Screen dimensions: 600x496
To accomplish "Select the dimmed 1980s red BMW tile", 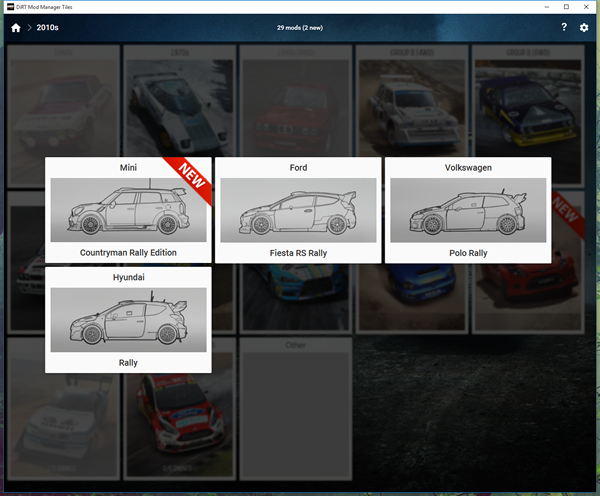I will pyautogui.click(x=296, y=100).
